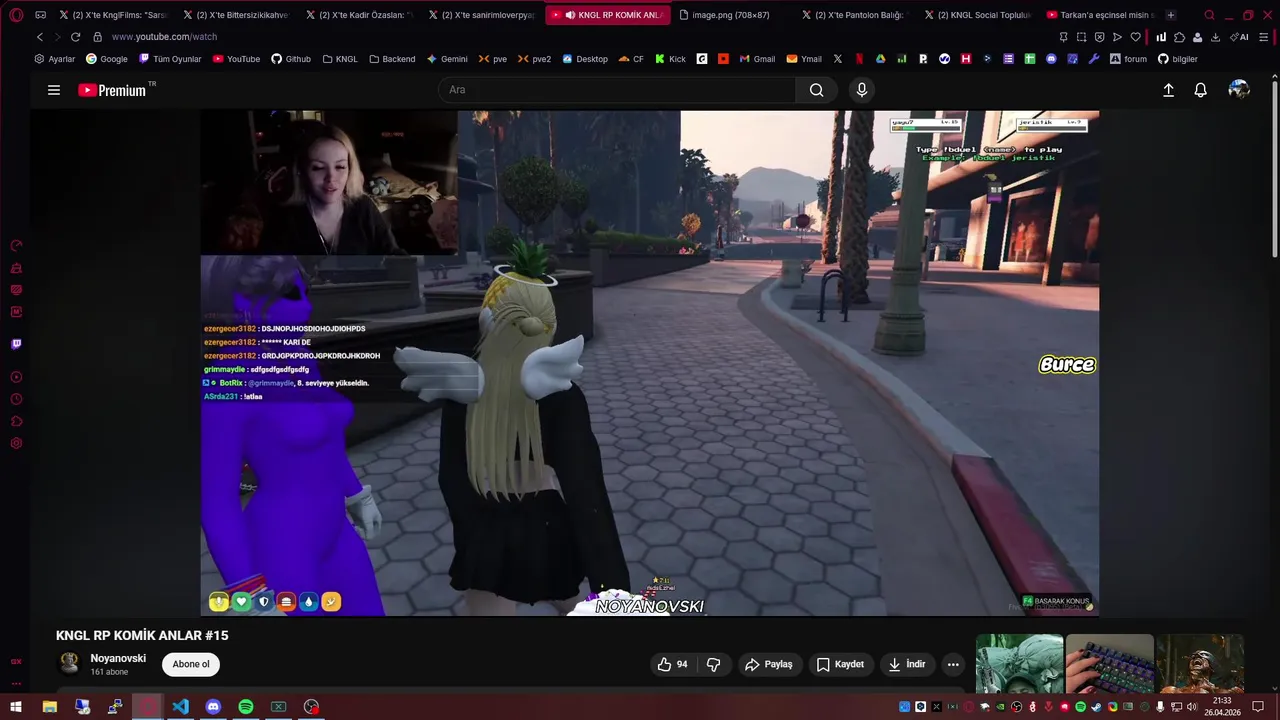
Task: Open the Opera GX main menu logo
Action: [16, 15]
